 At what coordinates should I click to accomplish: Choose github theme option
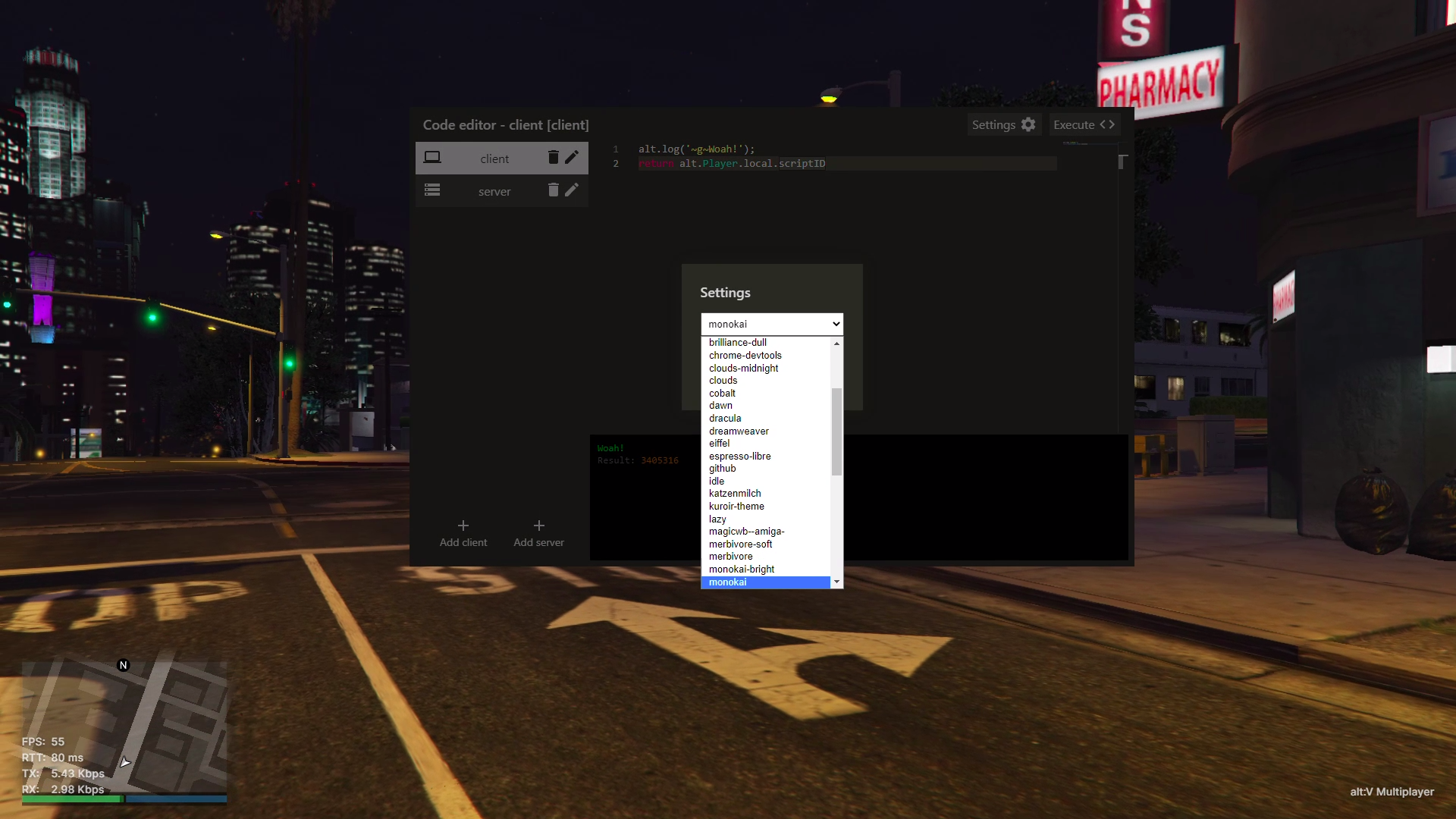(x=722, y=469)
